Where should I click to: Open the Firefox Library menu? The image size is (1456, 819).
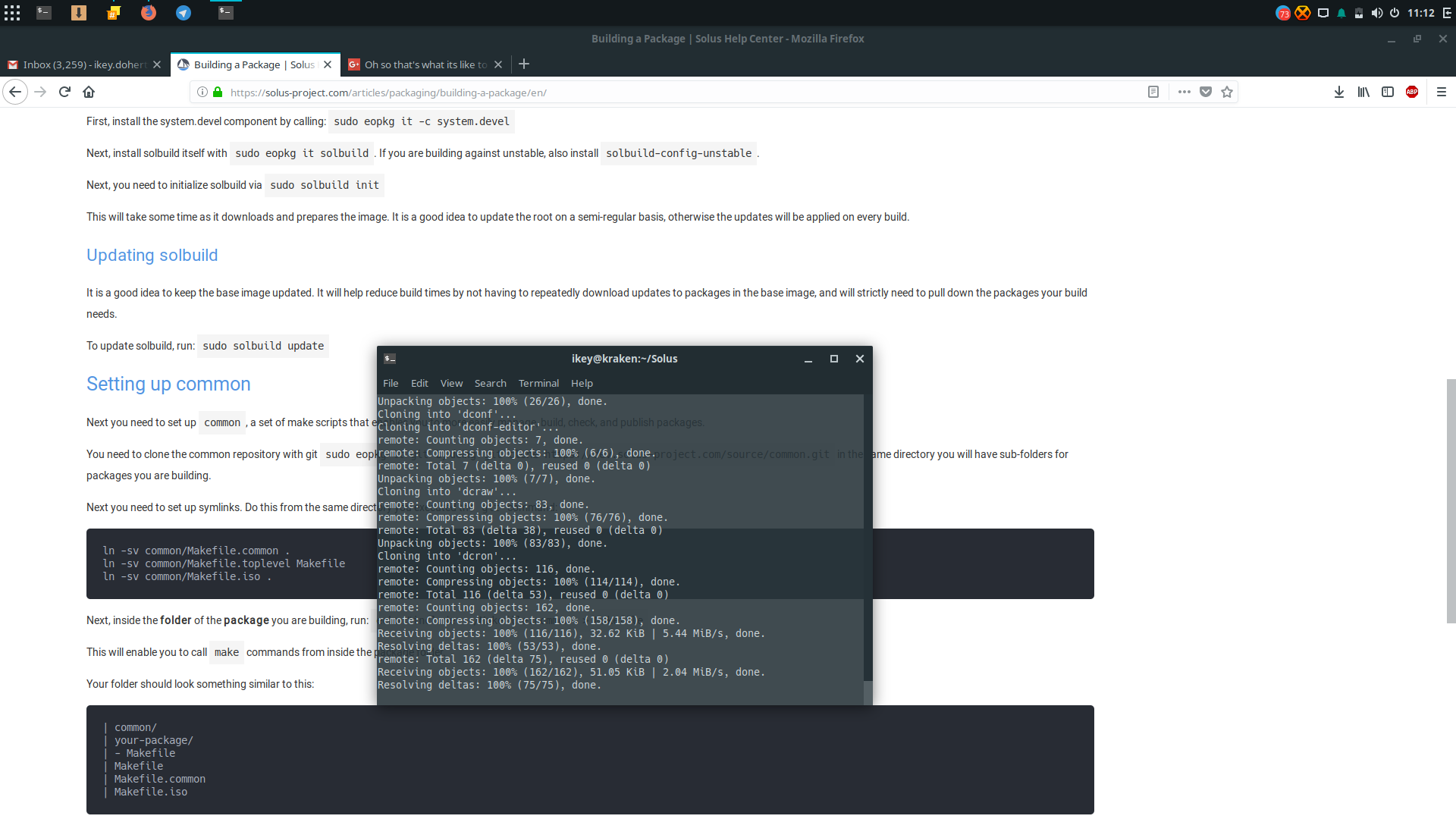(x=1363, y=92)
